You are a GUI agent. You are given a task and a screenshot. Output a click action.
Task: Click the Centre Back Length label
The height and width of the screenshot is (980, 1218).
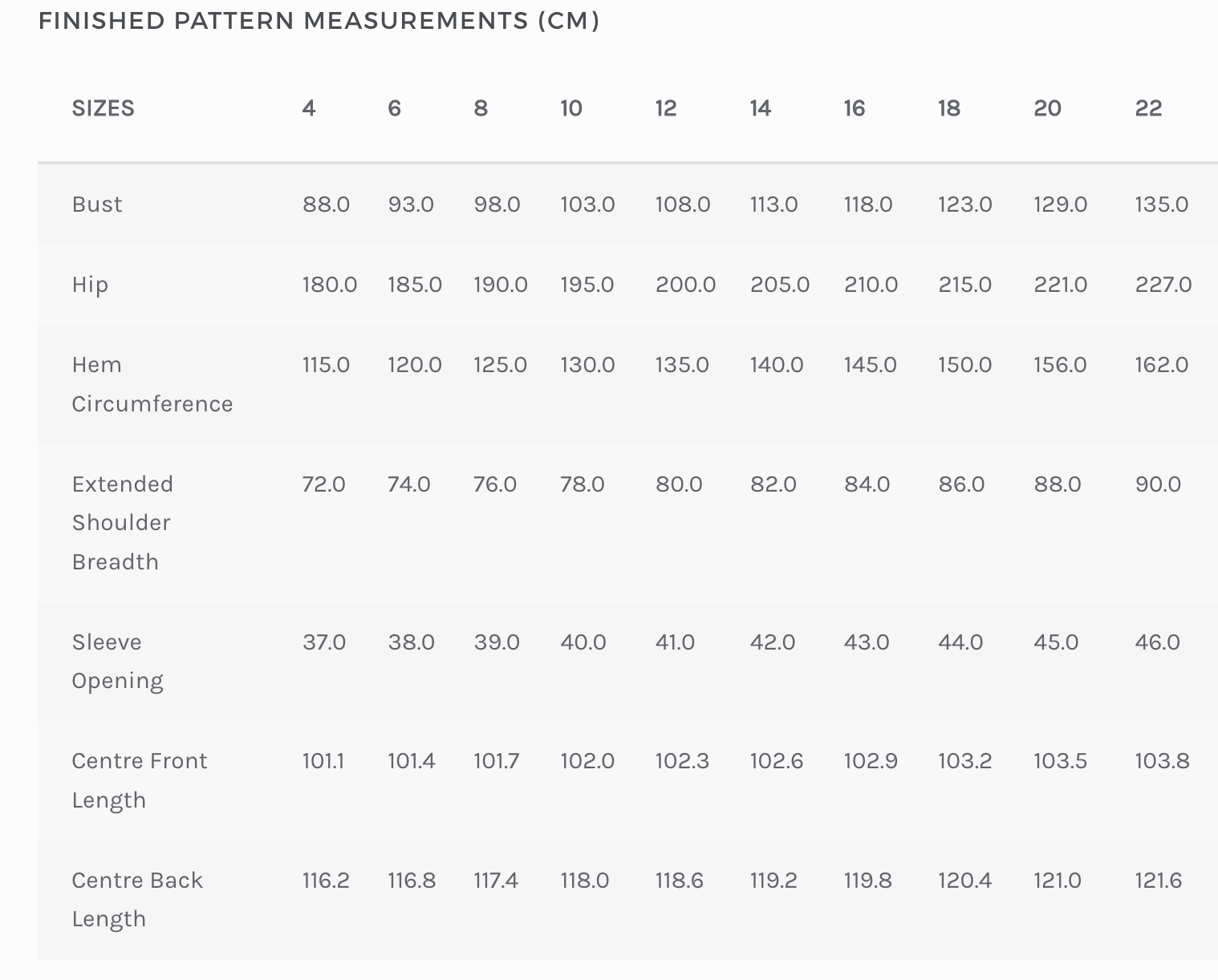[137, 900]
